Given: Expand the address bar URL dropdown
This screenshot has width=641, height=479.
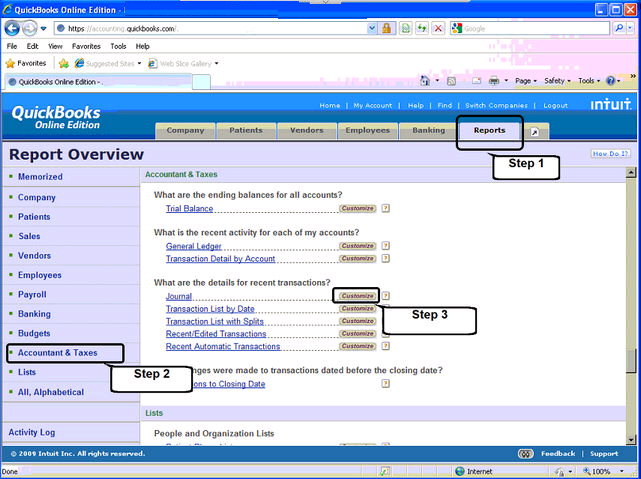Looking at the screenshot, I should pyautogui.click(x=372, y=28).
